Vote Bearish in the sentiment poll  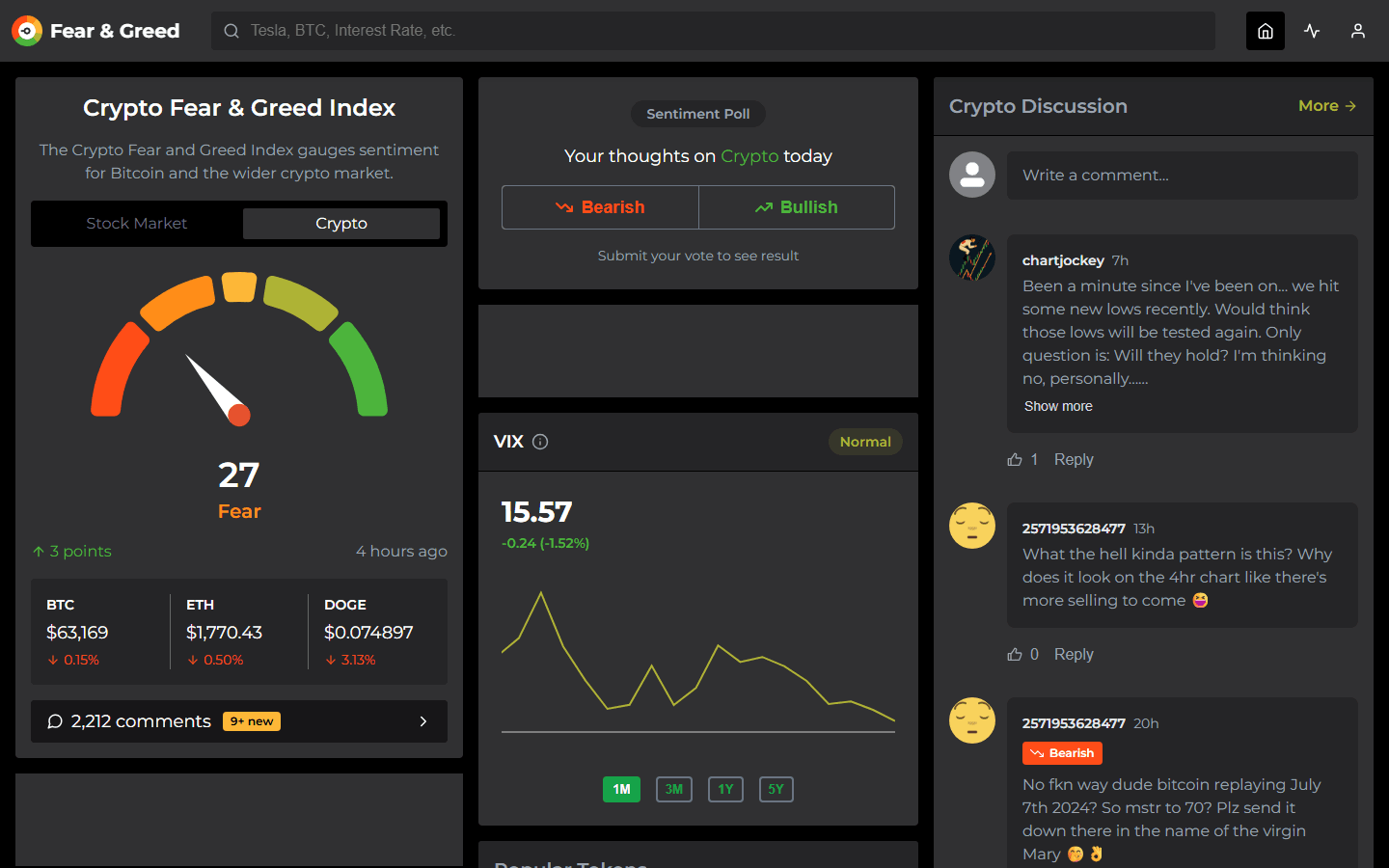pos(600,207)
